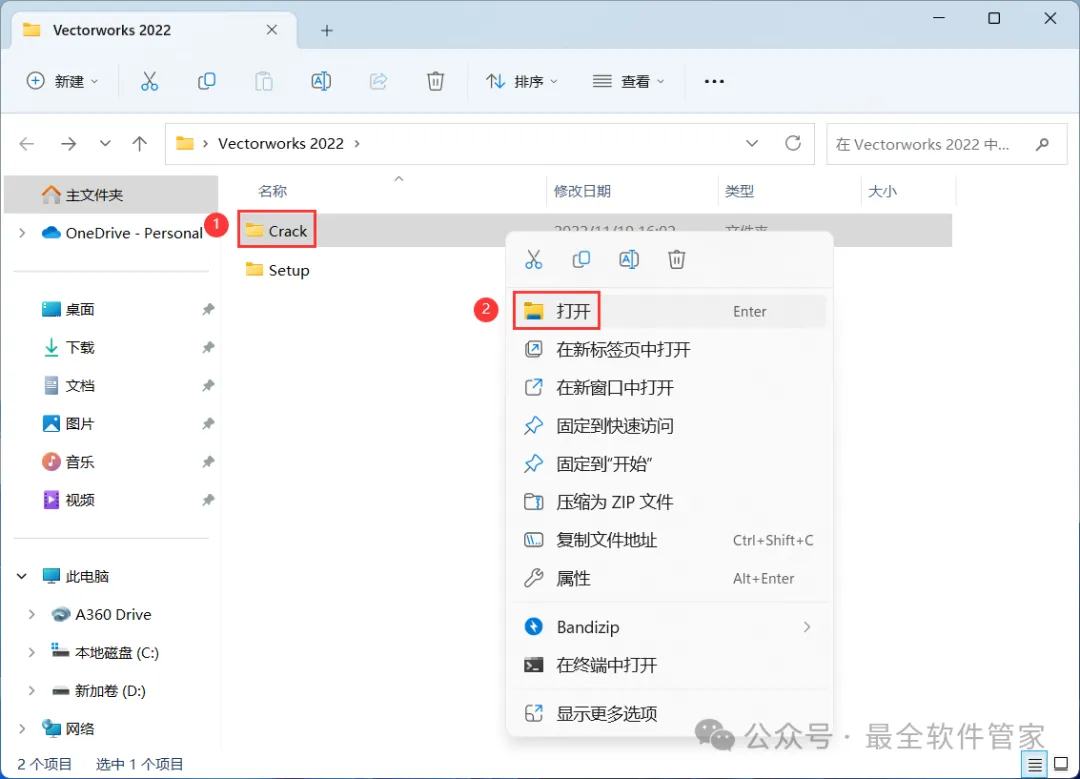This screenshot has height=779, width=1080.
Task: Choose 在新标签页中打开 menu item
Action: [x=669, y=349]
